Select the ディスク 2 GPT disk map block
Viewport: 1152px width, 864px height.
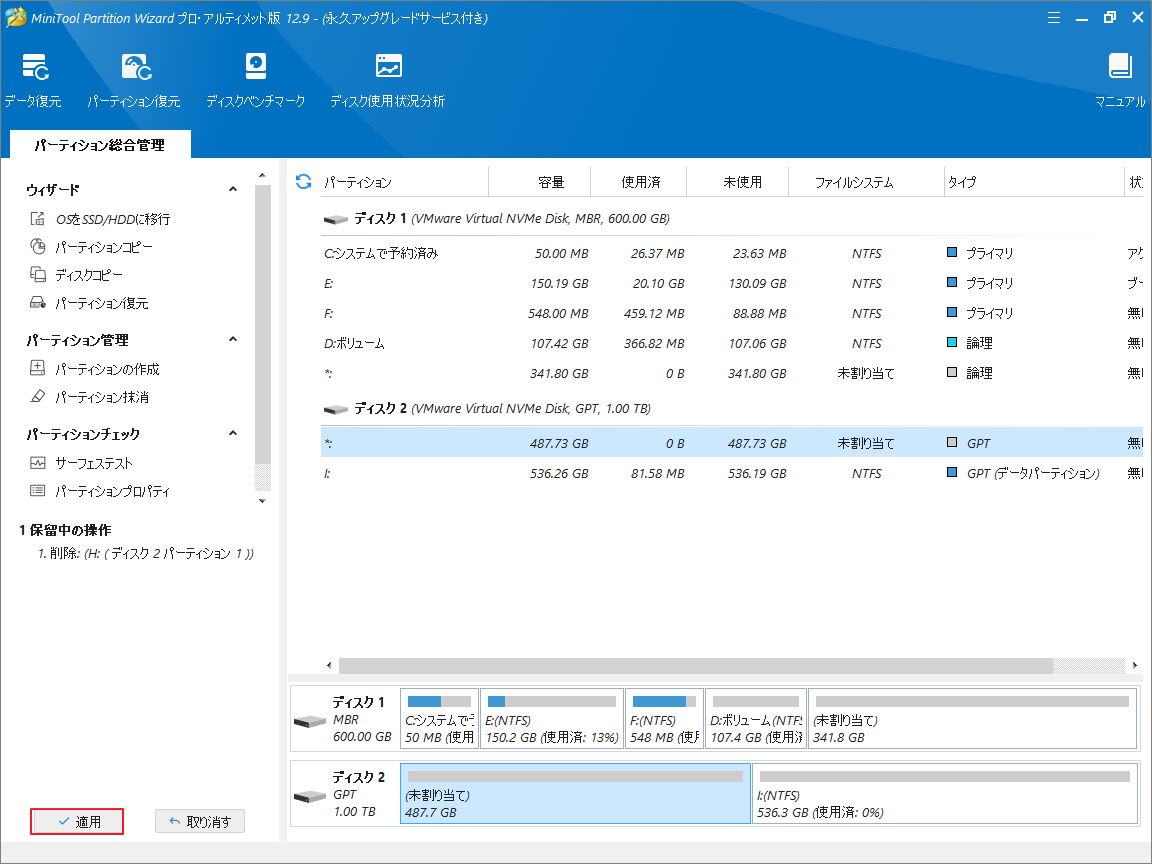click(344, 793)
